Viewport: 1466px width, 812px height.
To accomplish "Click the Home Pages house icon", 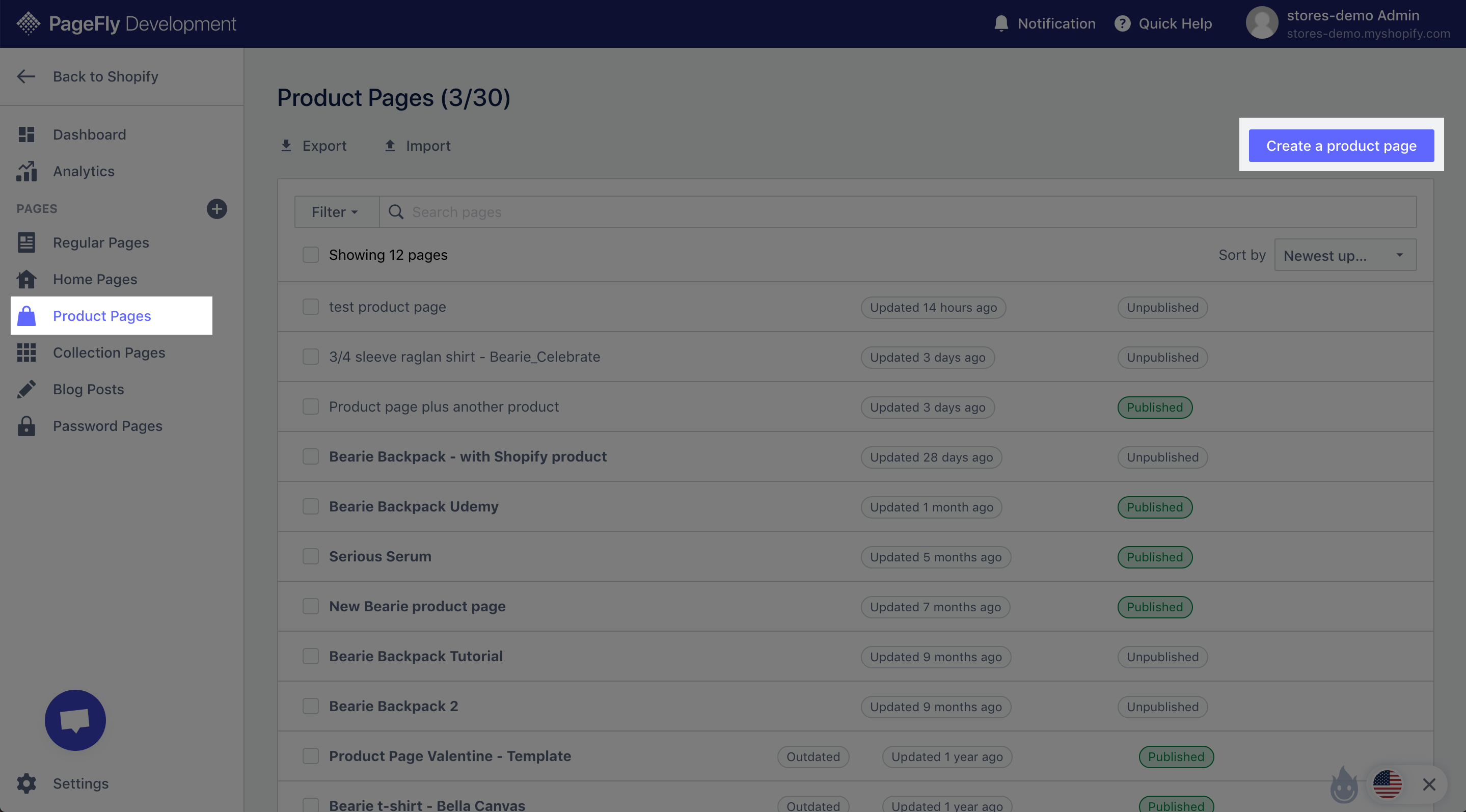I will coord(26,279).
